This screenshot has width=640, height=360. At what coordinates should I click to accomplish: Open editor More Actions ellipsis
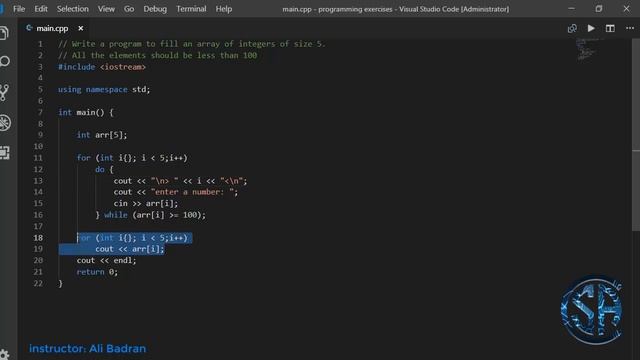click(x=630, y=28)
